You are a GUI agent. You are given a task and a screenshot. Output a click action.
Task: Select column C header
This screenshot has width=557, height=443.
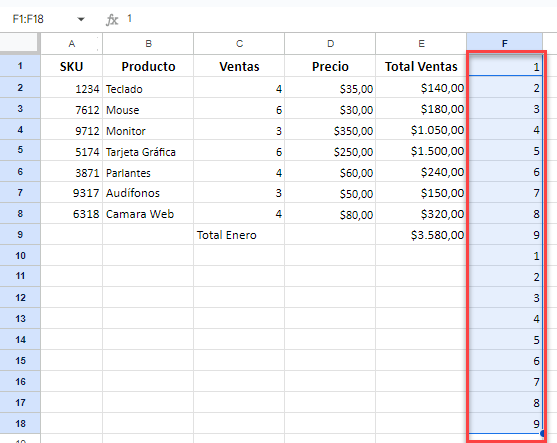point(239,44)
